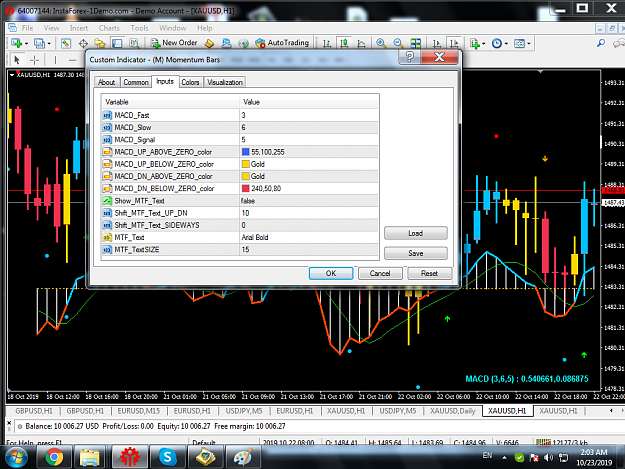Click the Indicators list icon
Viewport: 625px width, 469px height.
point(474,43)
